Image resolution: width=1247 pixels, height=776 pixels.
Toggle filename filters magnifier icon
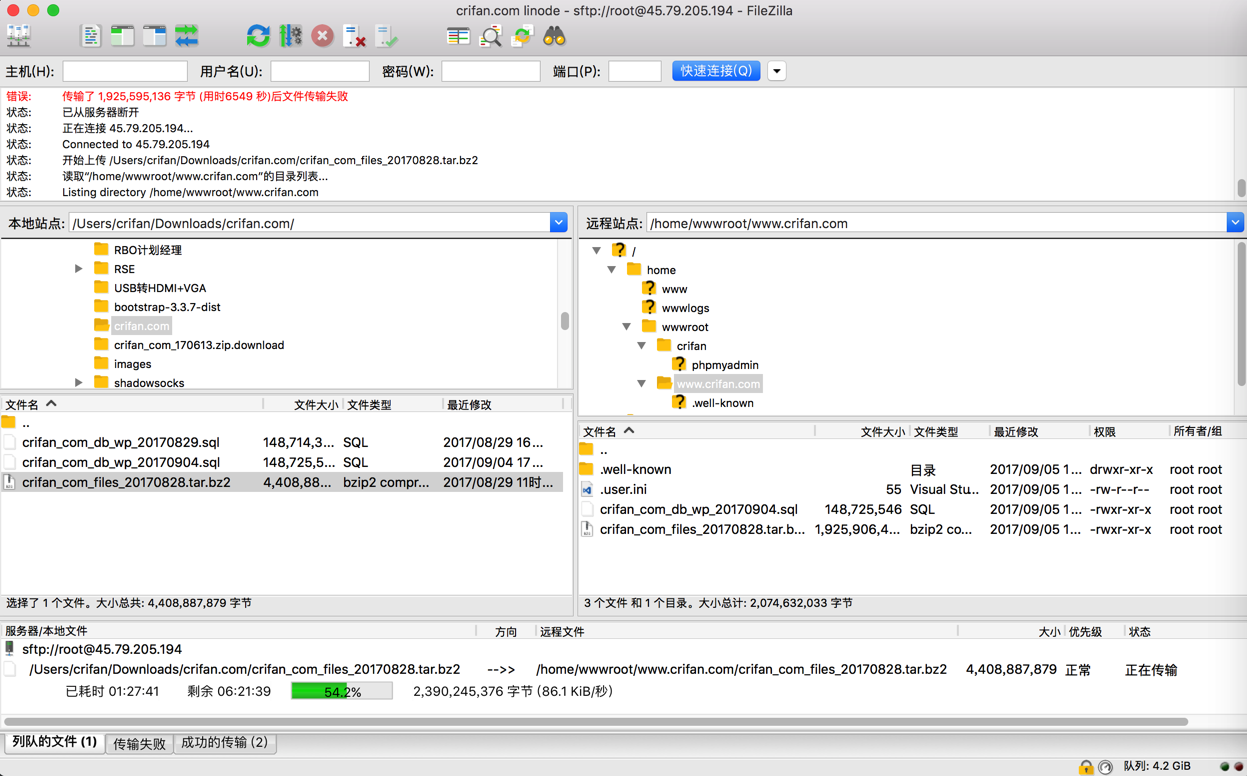(490, 36)
